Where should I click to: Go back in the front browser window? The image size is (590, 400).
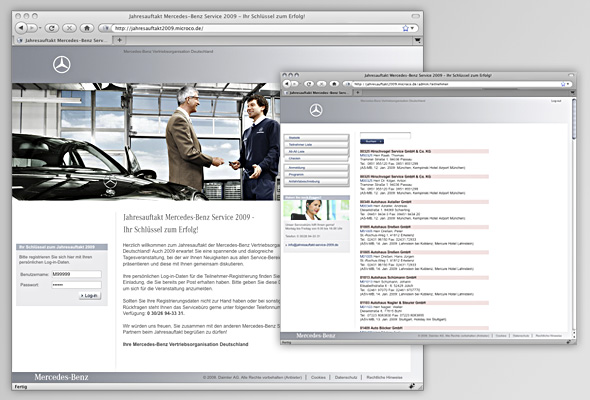click(287, 84)
